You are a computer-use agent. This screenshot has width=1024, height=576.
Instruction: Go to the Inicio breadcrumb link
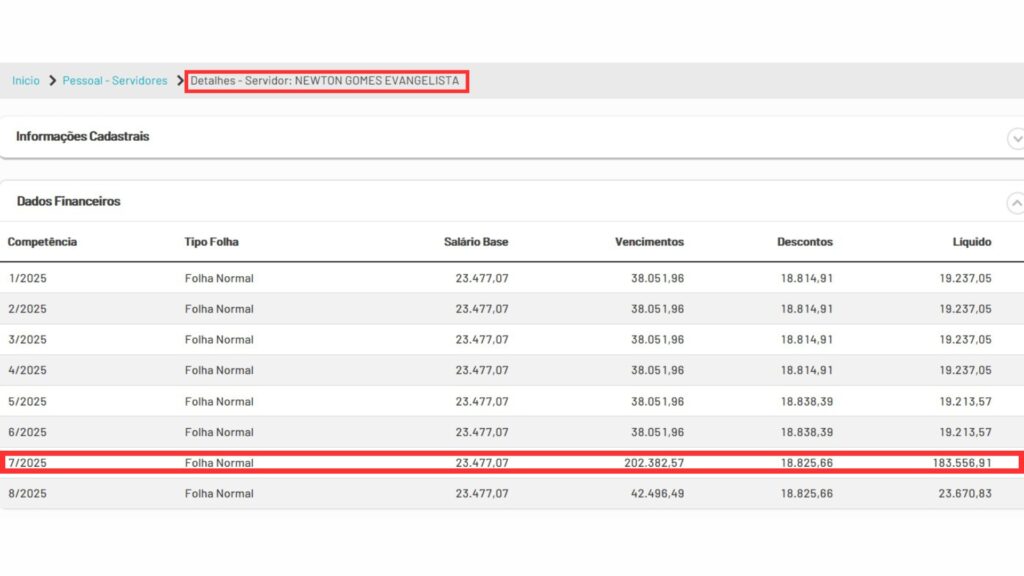click(x=26, y=81)
